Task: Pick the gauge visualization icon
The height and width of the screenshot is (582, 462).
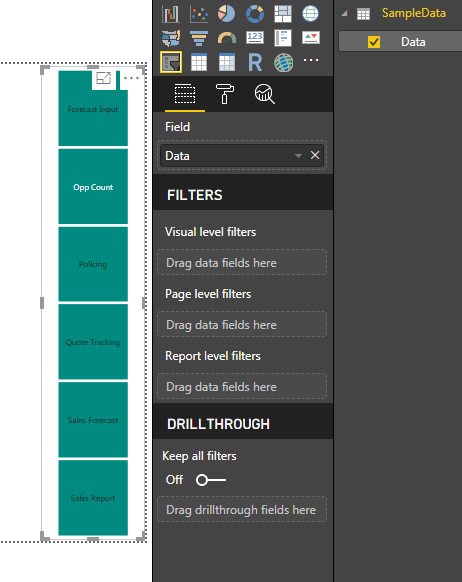Action: [x=227, y=38]
